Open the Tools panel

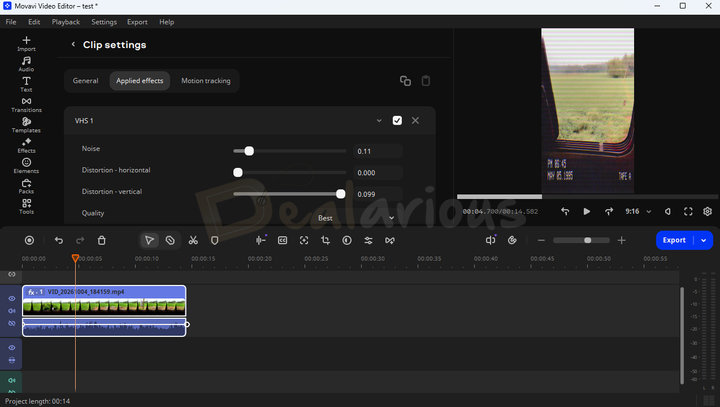(26, 207)
